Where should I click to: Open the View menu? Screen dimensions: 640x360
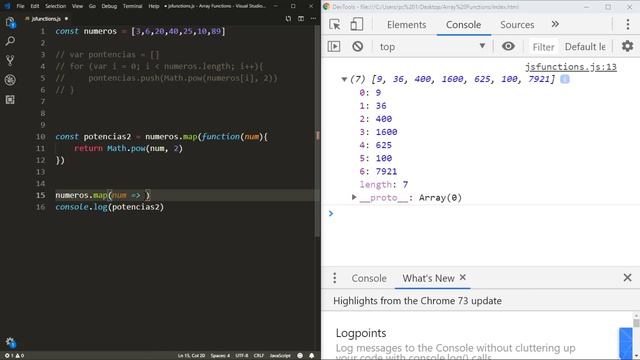tap(77, 6)
